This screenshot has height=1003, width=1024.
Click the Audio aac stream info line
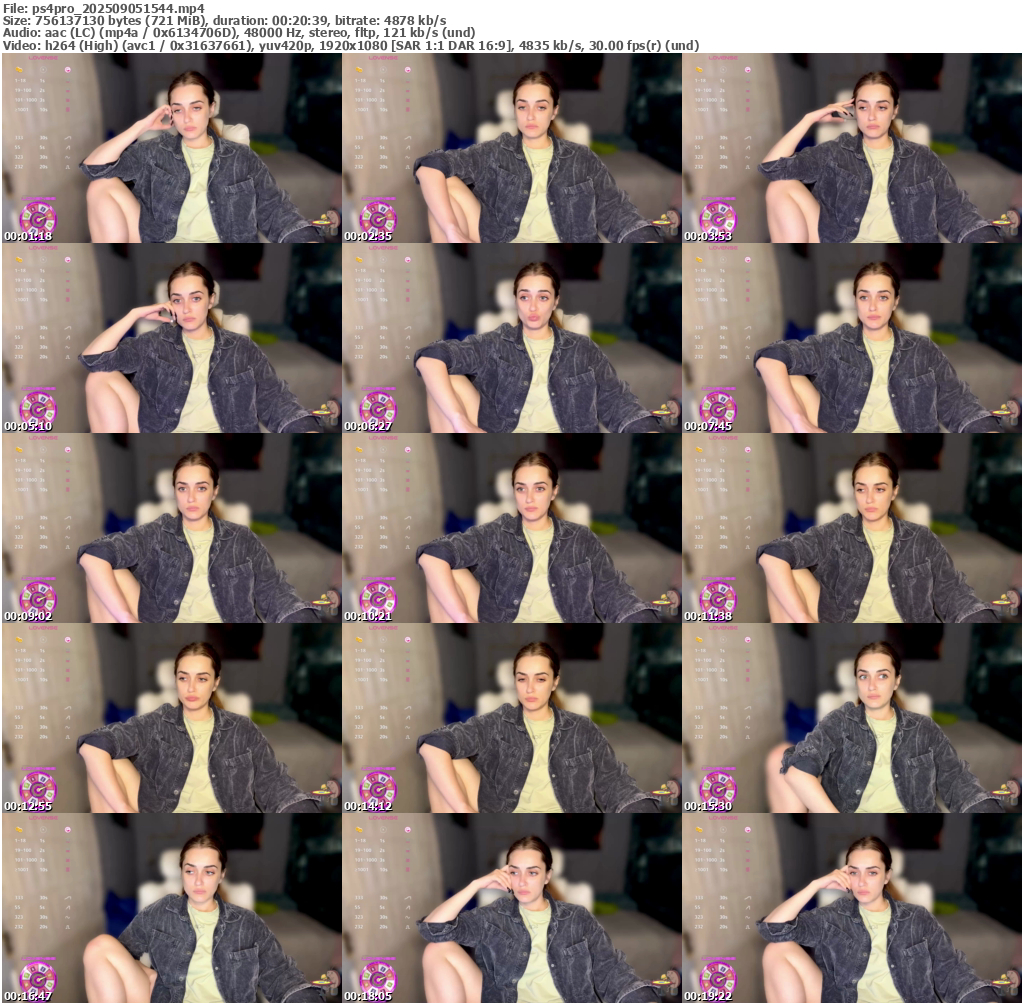pos(239,33)
